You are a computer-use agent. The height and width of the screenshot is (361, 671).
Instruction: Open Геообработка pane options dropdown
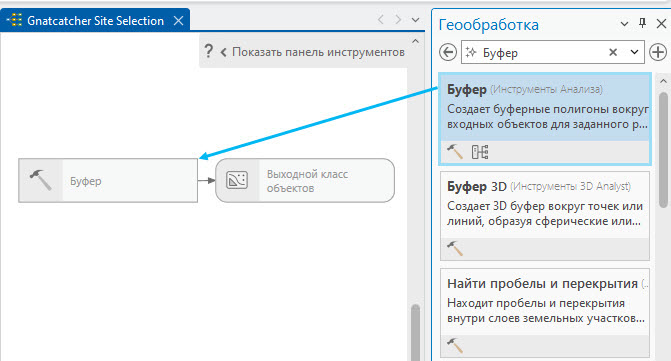point(624,24)
